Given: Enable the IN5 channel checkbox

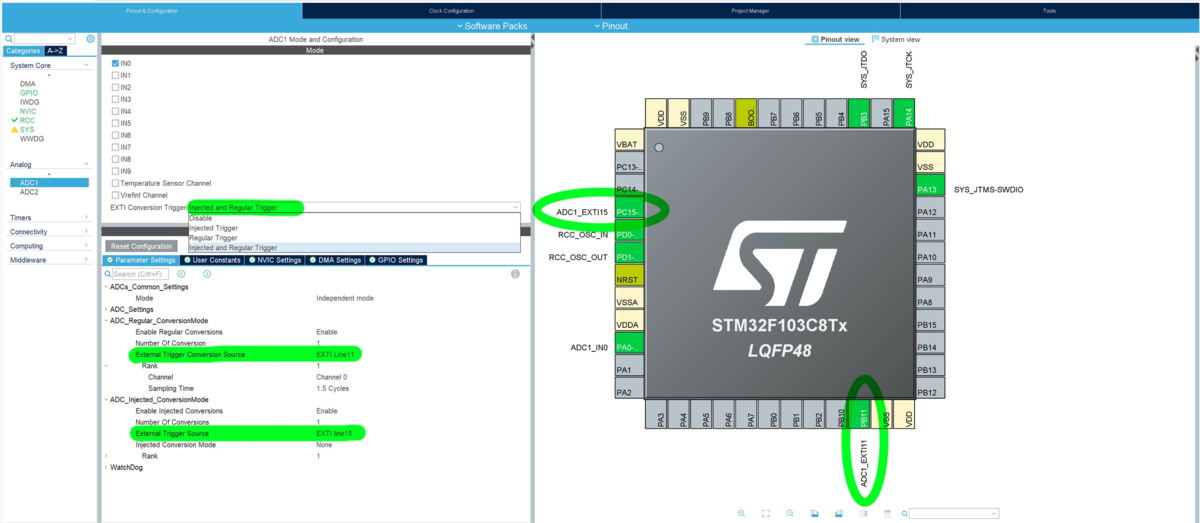Looking at the screenshot, I should pyautogui.click(x=115, y=123).
